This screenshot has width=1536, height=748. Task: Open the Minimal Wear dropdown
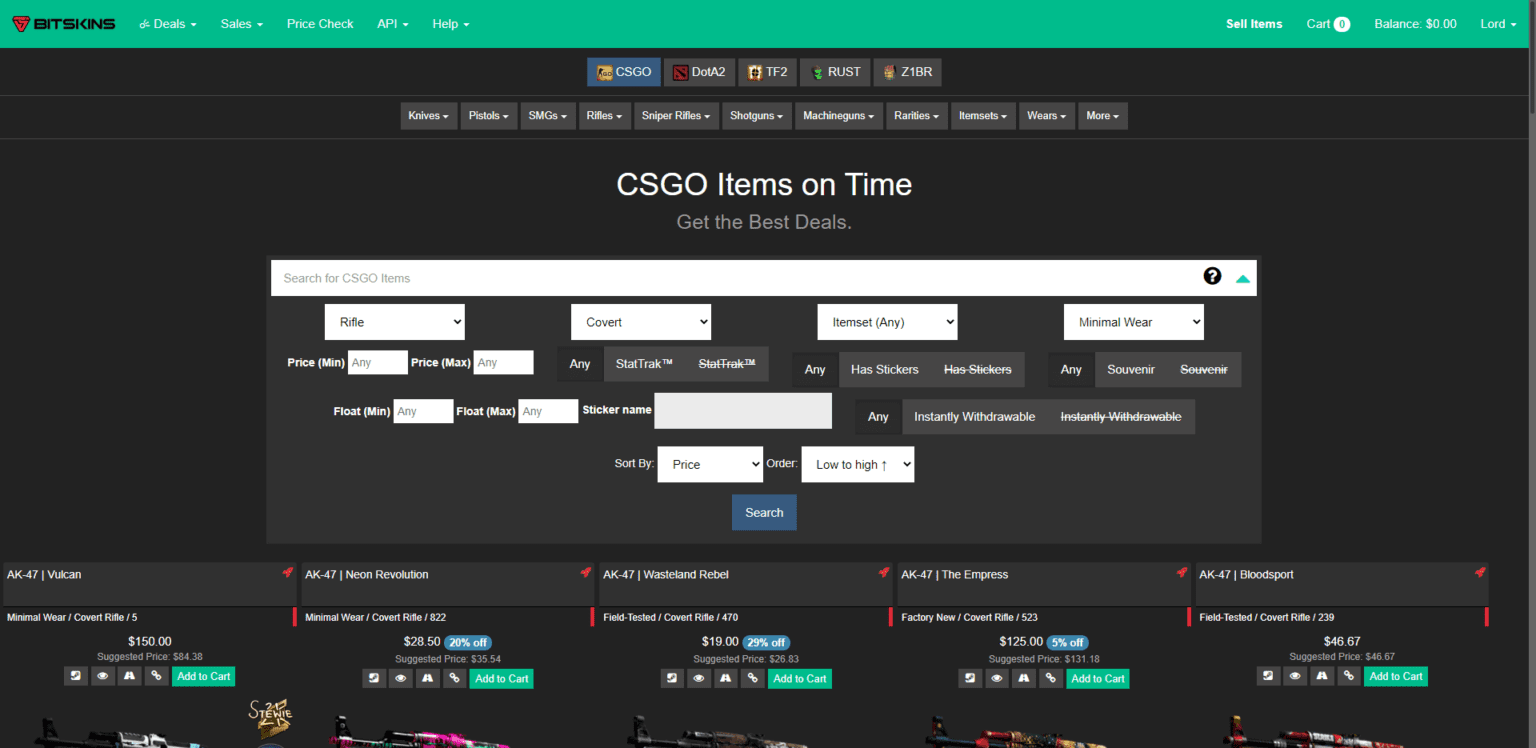click(1134, 322)
